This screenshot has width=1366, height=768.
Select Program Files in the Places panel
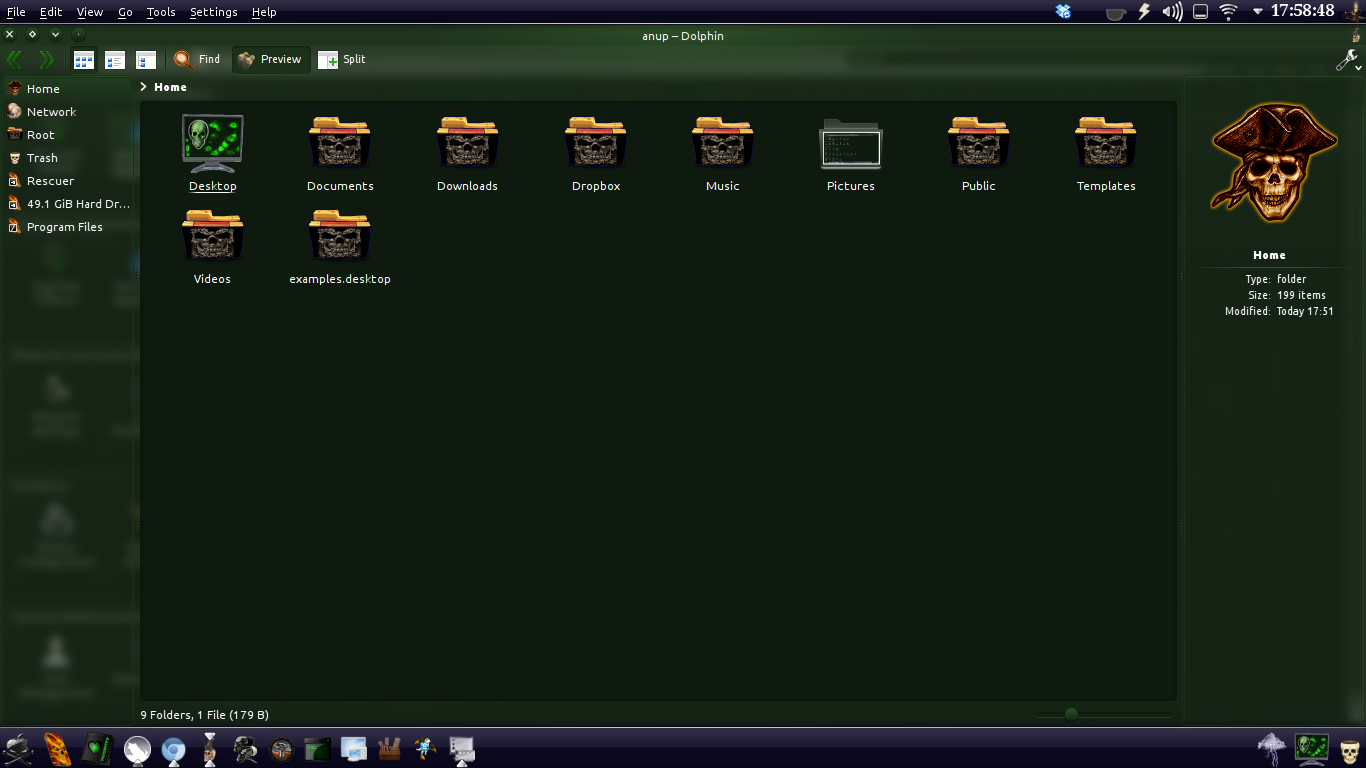68,227
